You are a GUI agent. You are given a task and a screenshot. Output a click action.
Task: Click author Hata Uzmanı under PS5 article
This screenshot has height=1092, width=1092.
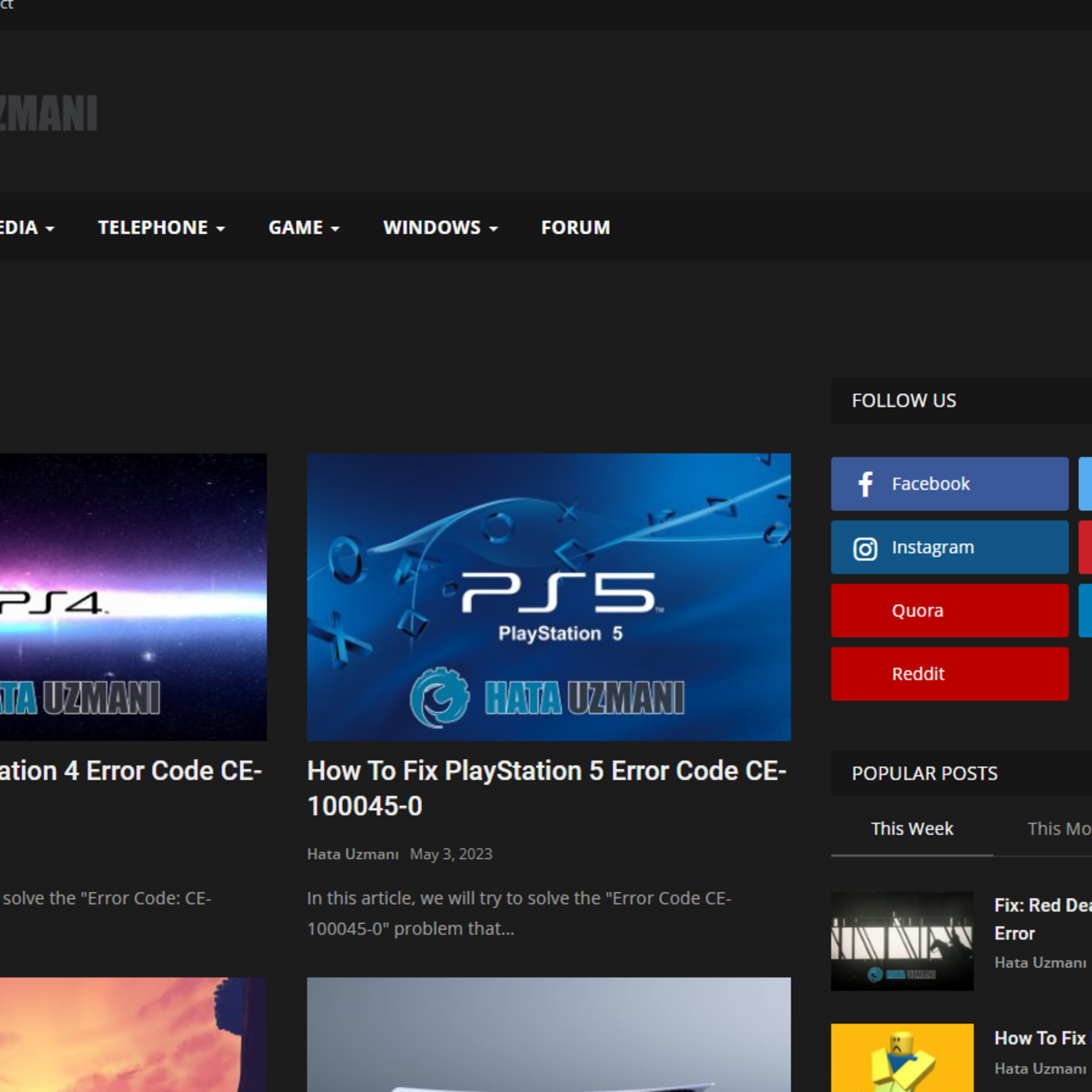(353, 854)
